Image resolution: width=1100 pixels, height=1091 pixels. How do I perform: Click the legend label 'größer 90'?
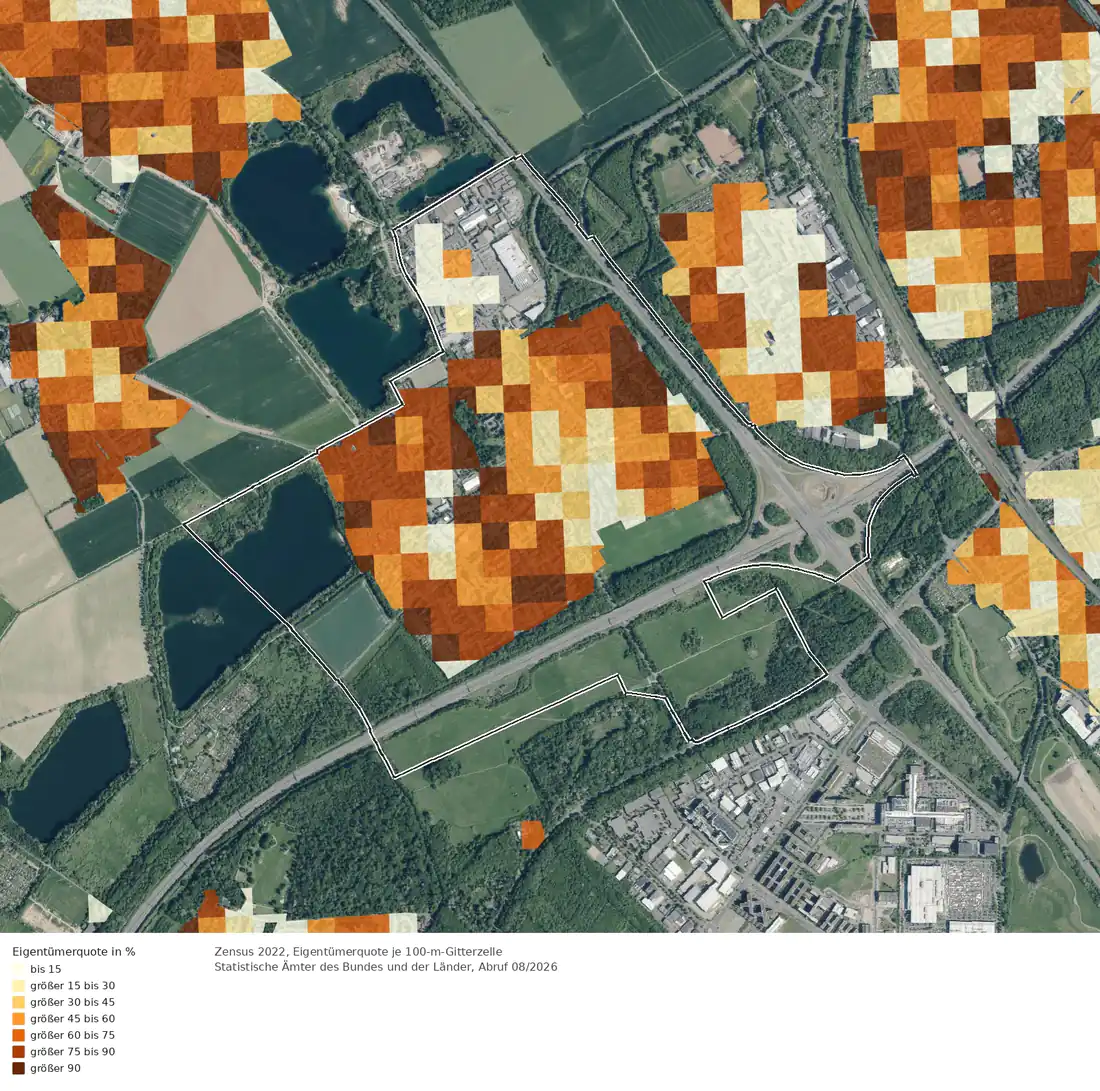[55, 1068]
